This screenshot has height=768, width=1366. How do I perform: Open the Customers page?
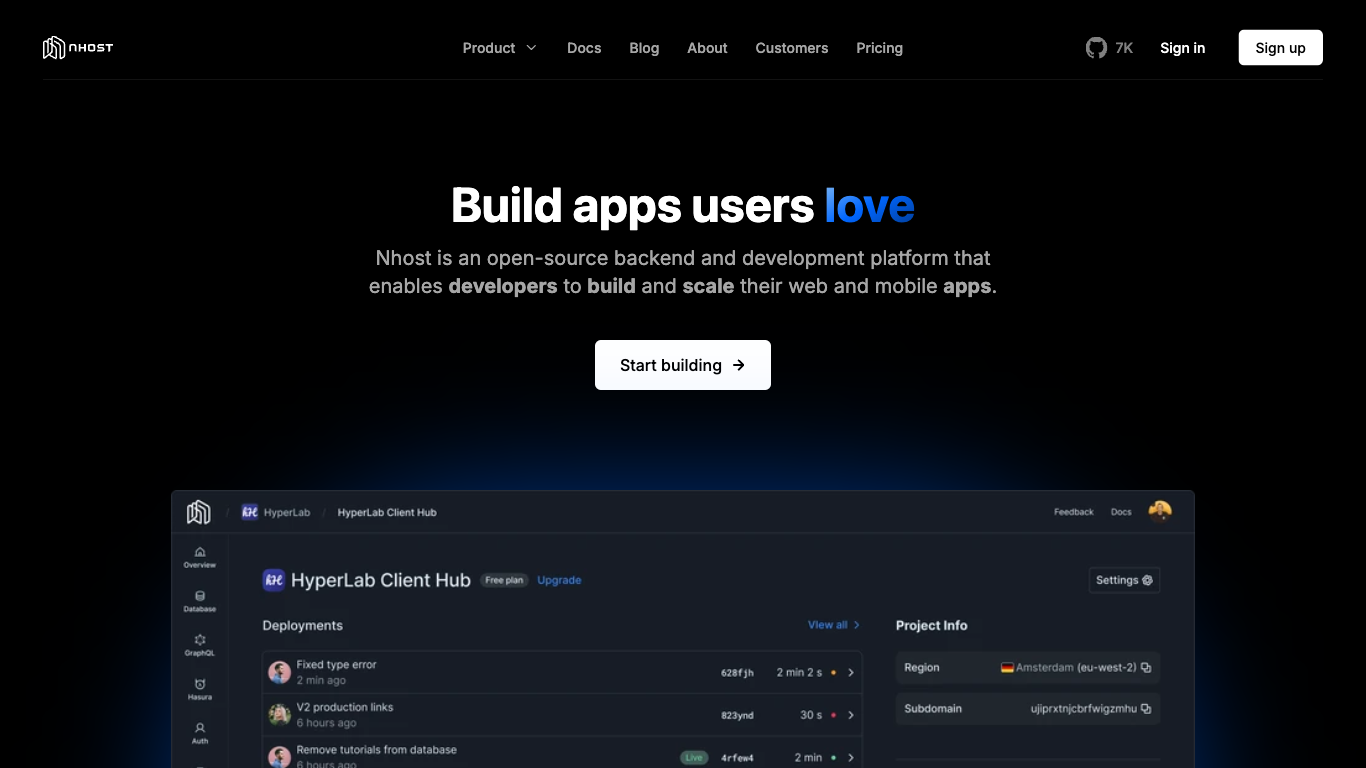click(792, 48)
